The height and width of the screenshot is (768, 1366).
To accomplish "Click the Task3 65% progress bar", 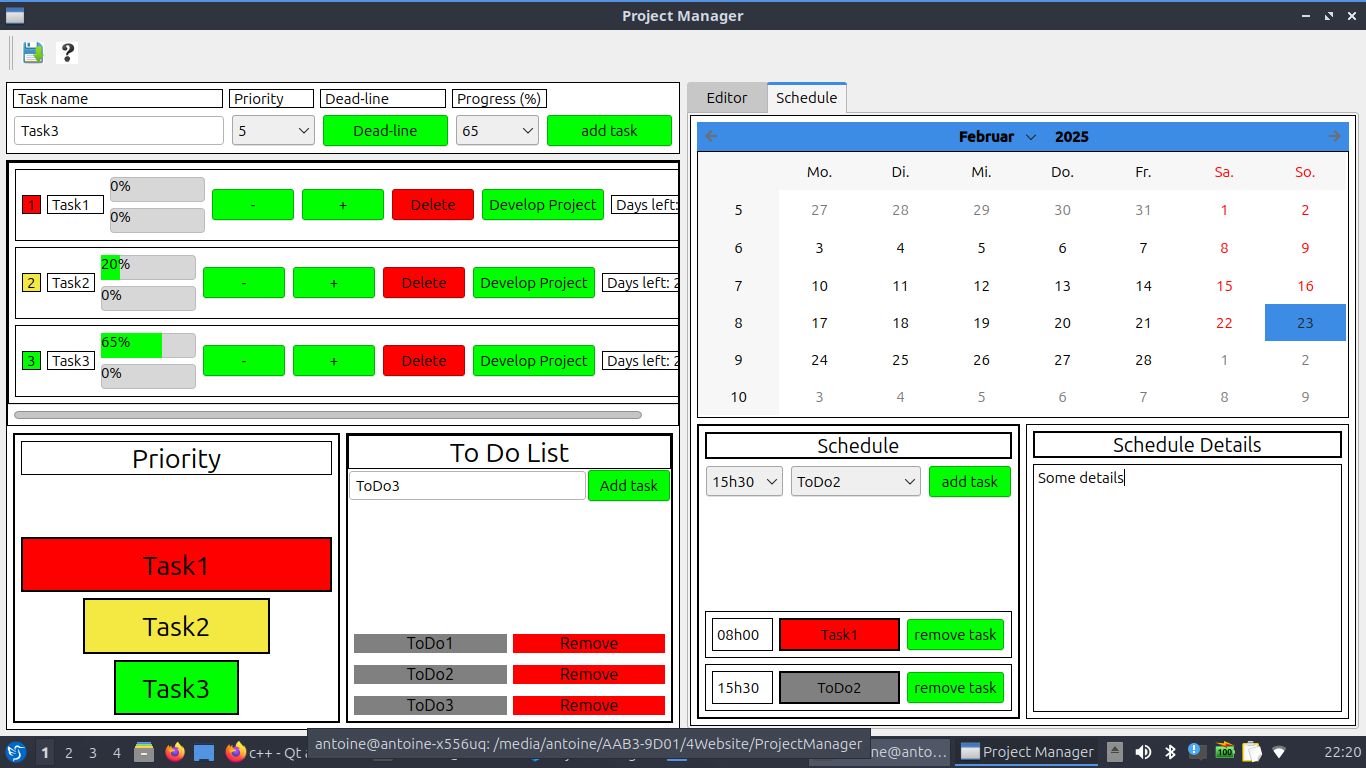I will click(x=148, y=345).
